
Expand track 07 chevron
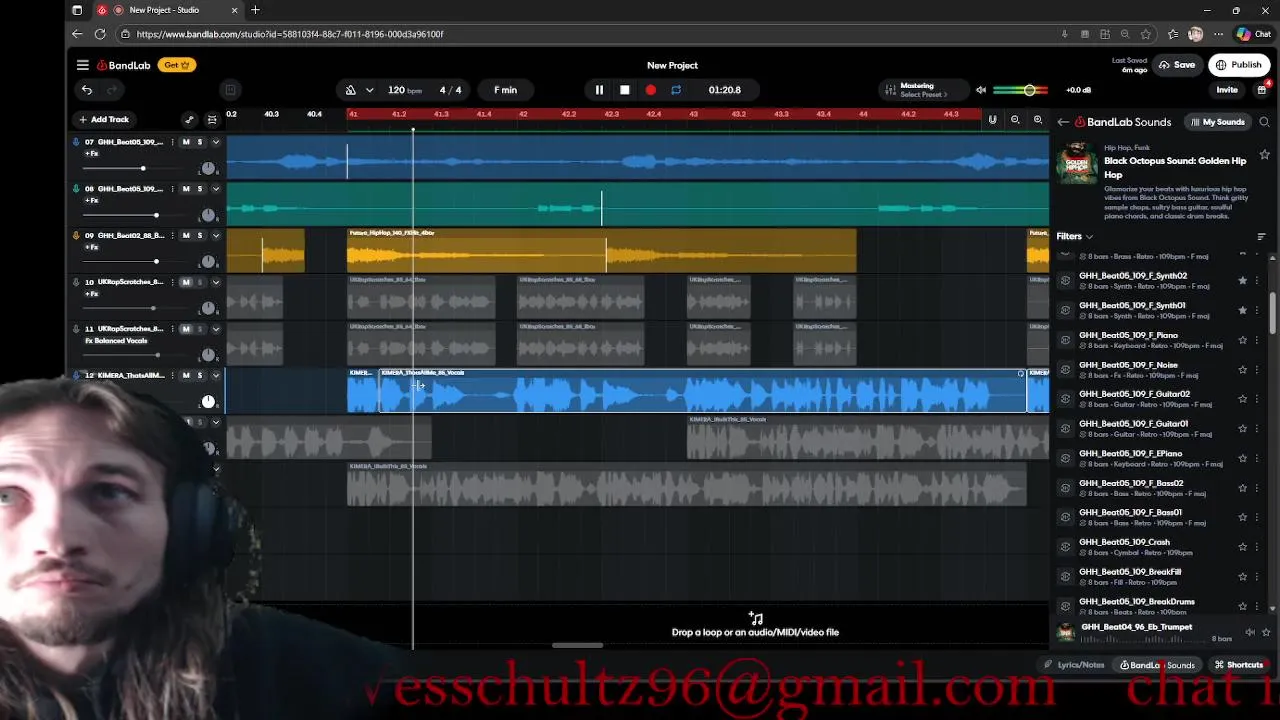(x=215, y=142)
